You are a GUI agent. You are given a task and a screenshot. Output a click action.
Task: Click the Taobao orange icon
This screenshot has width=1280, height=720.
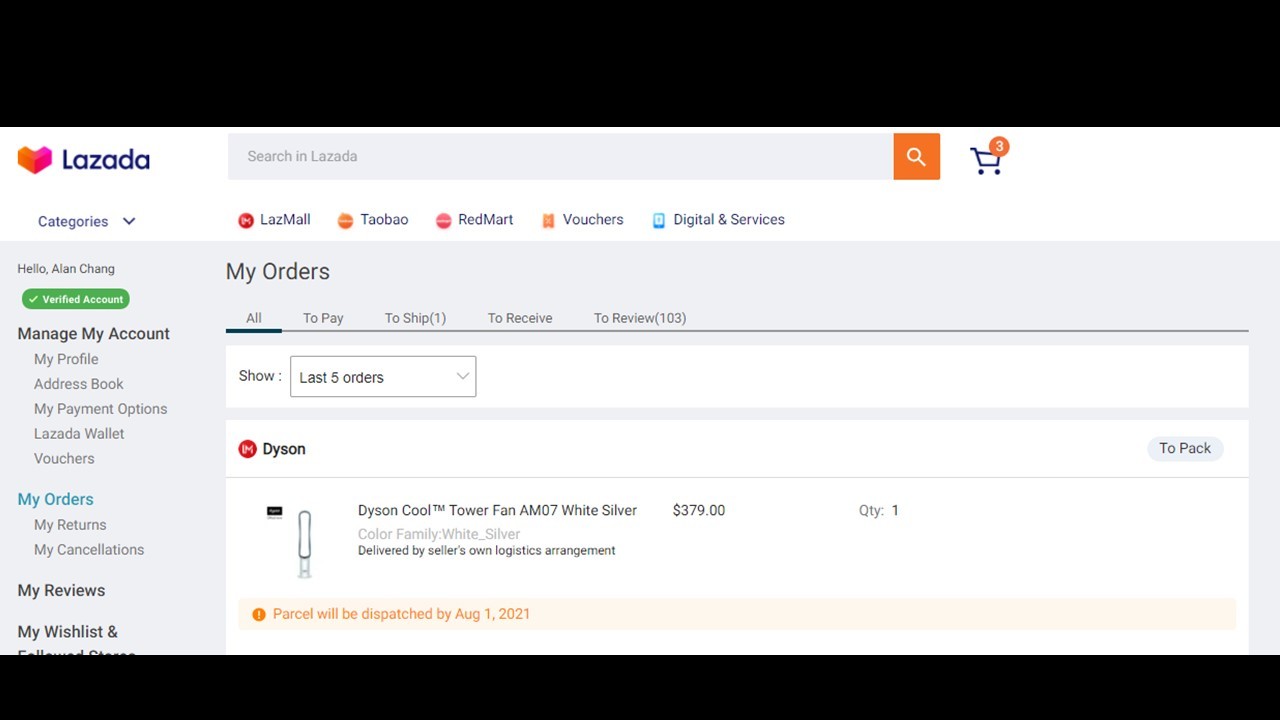(x=345, y=221)
